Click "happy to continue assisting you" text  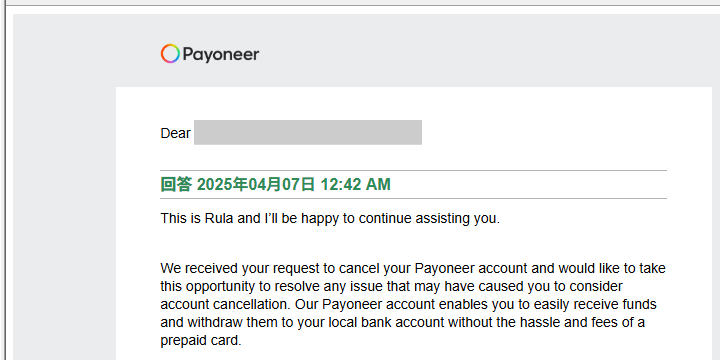tap(400, 219)
